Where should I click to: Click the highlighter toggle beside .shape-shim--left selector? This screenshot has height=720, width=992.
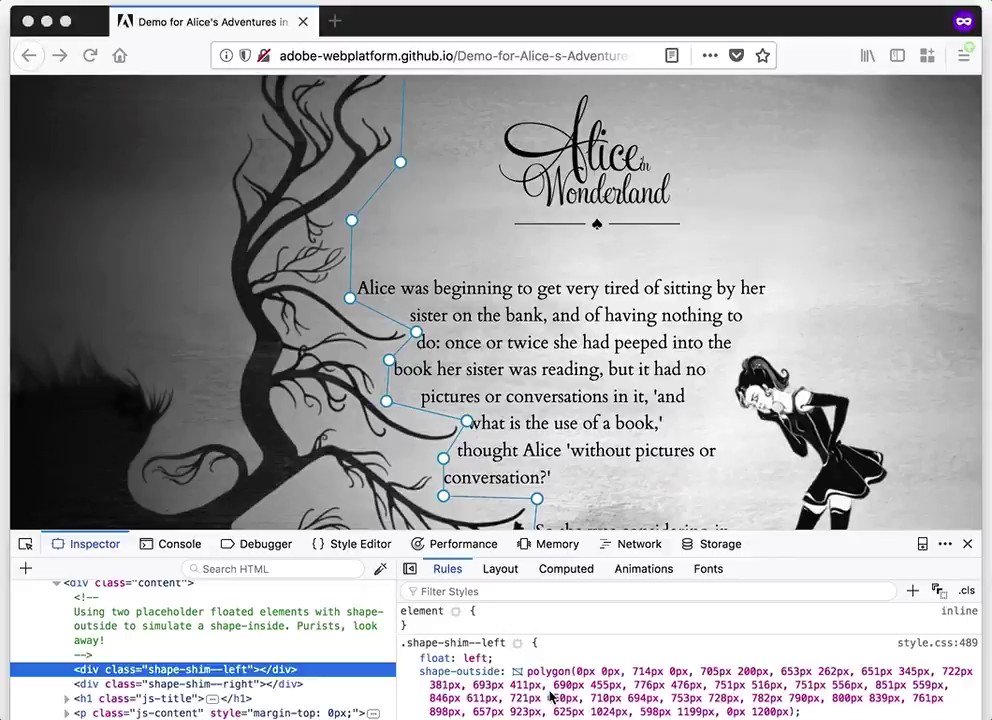coord(518,643)
